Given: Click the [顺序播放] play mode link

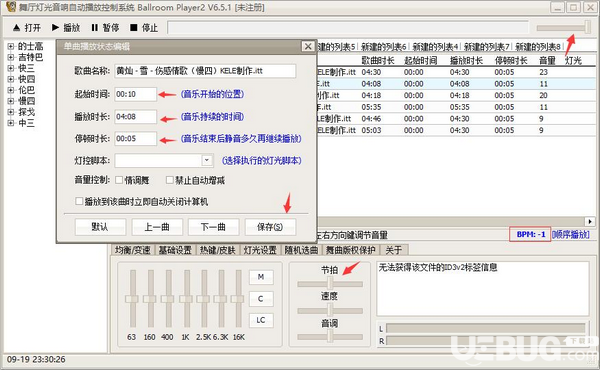Looking at the screenshot, I should 571,235.
